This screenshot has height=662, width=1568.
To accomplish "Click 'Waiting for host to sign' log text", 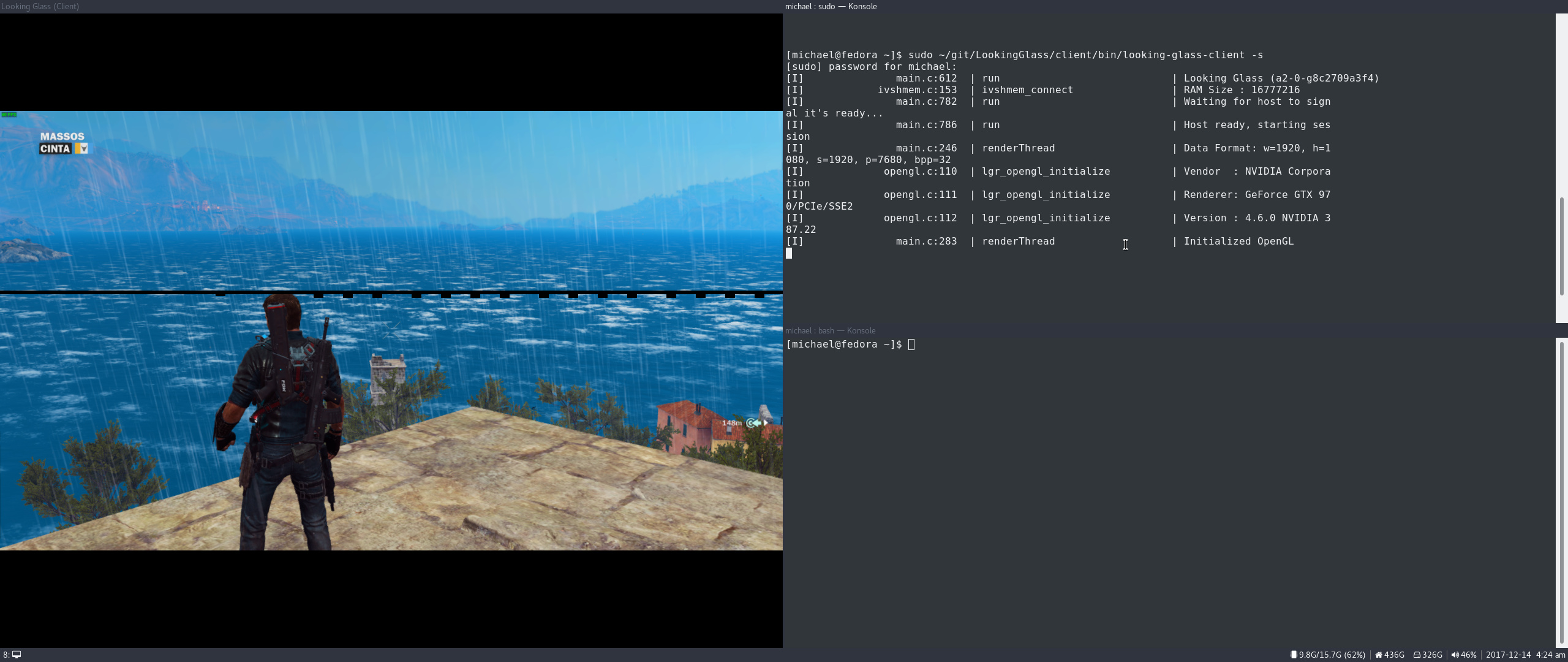I will coord(1257,102).
